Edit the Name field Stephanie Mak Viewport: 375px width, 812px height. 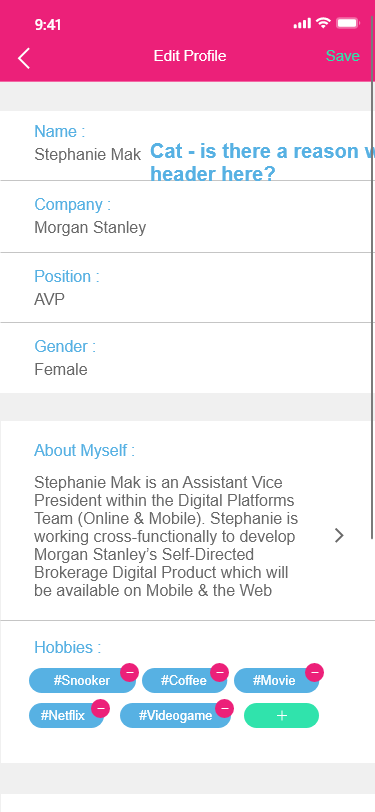click(188, 146)
